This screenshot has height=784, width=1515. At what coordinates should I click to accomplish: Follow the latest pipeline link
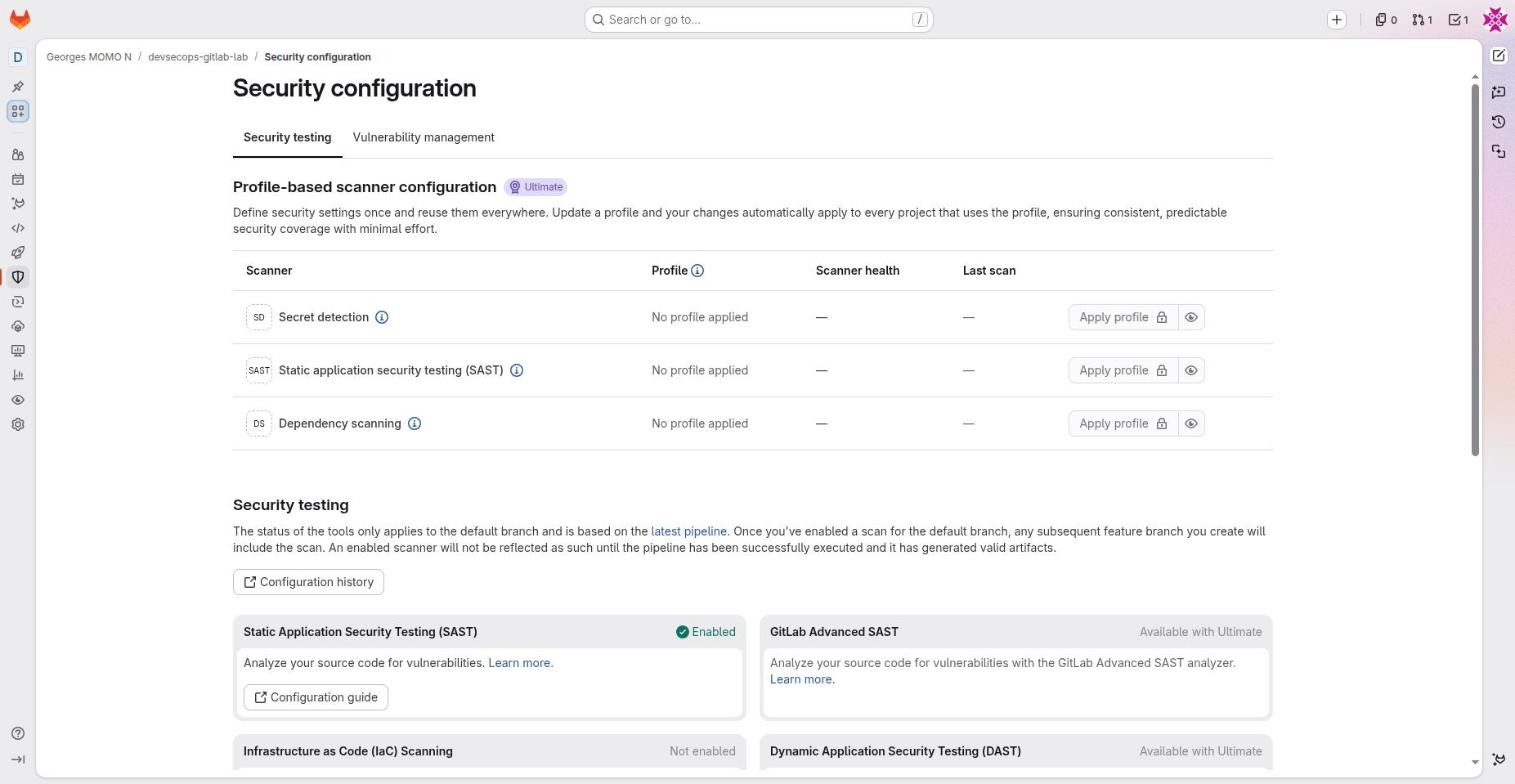[x=688, y=531]
